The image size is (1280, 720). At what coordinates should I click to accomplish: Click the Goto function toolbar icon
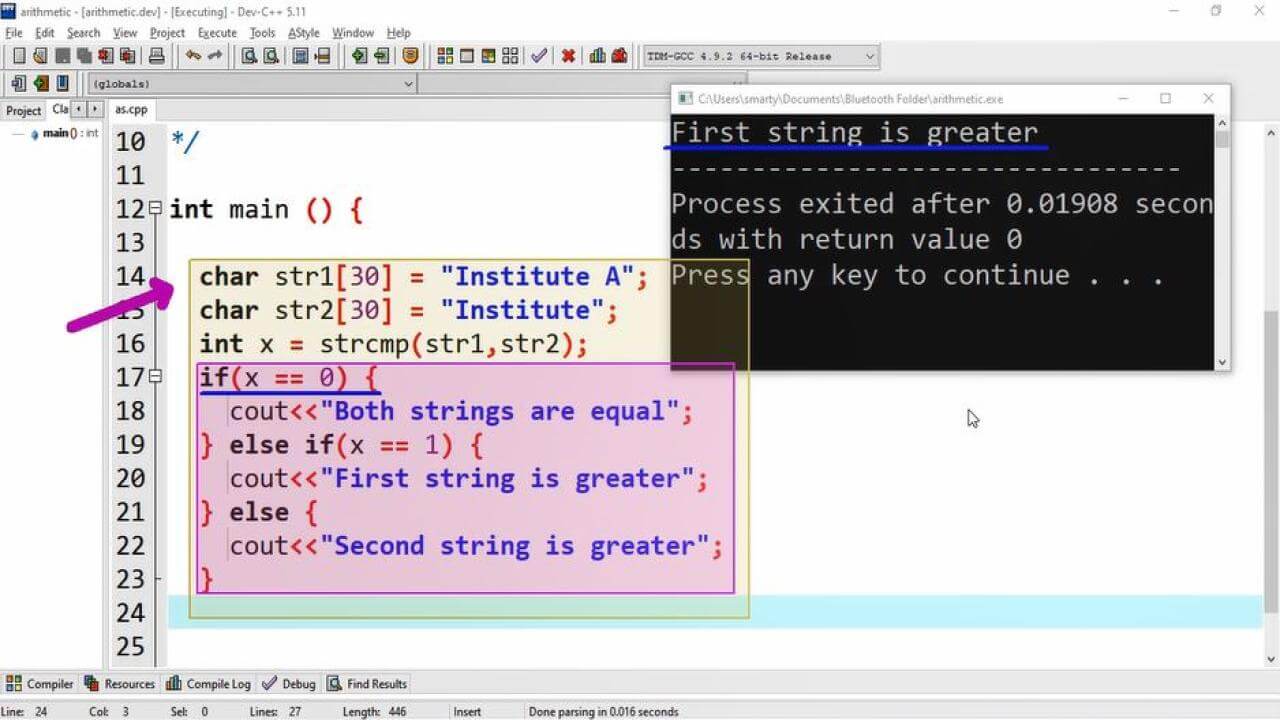click(x=300, y=56)
